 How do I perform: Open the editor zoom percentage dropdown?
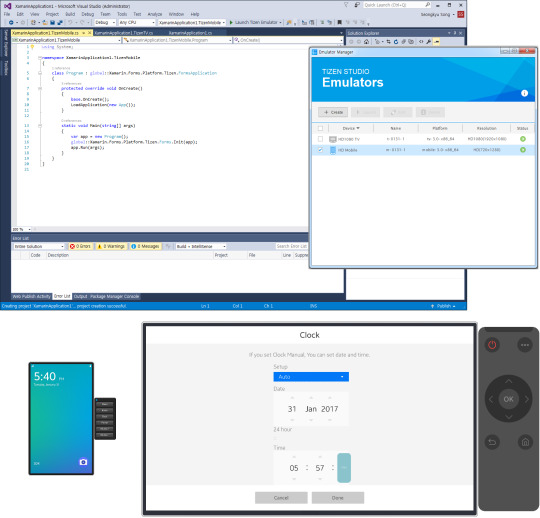pyautogui.click(x=21, y=229)
